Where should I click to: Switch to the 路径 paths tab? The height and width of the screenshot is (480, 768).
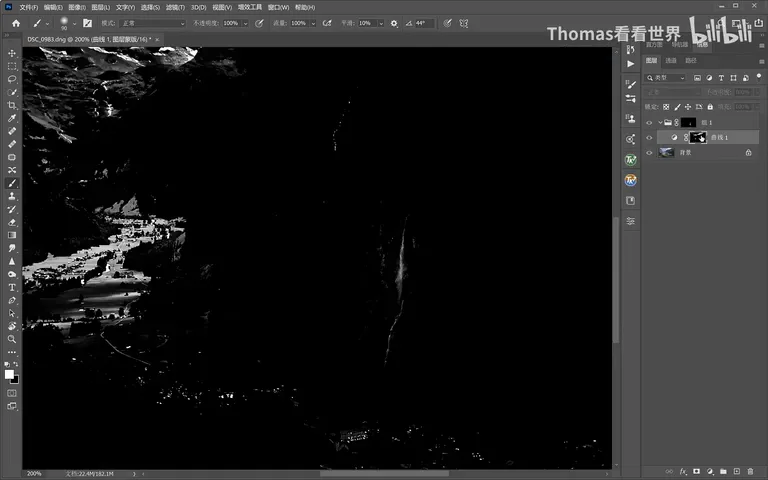[691, 61]
